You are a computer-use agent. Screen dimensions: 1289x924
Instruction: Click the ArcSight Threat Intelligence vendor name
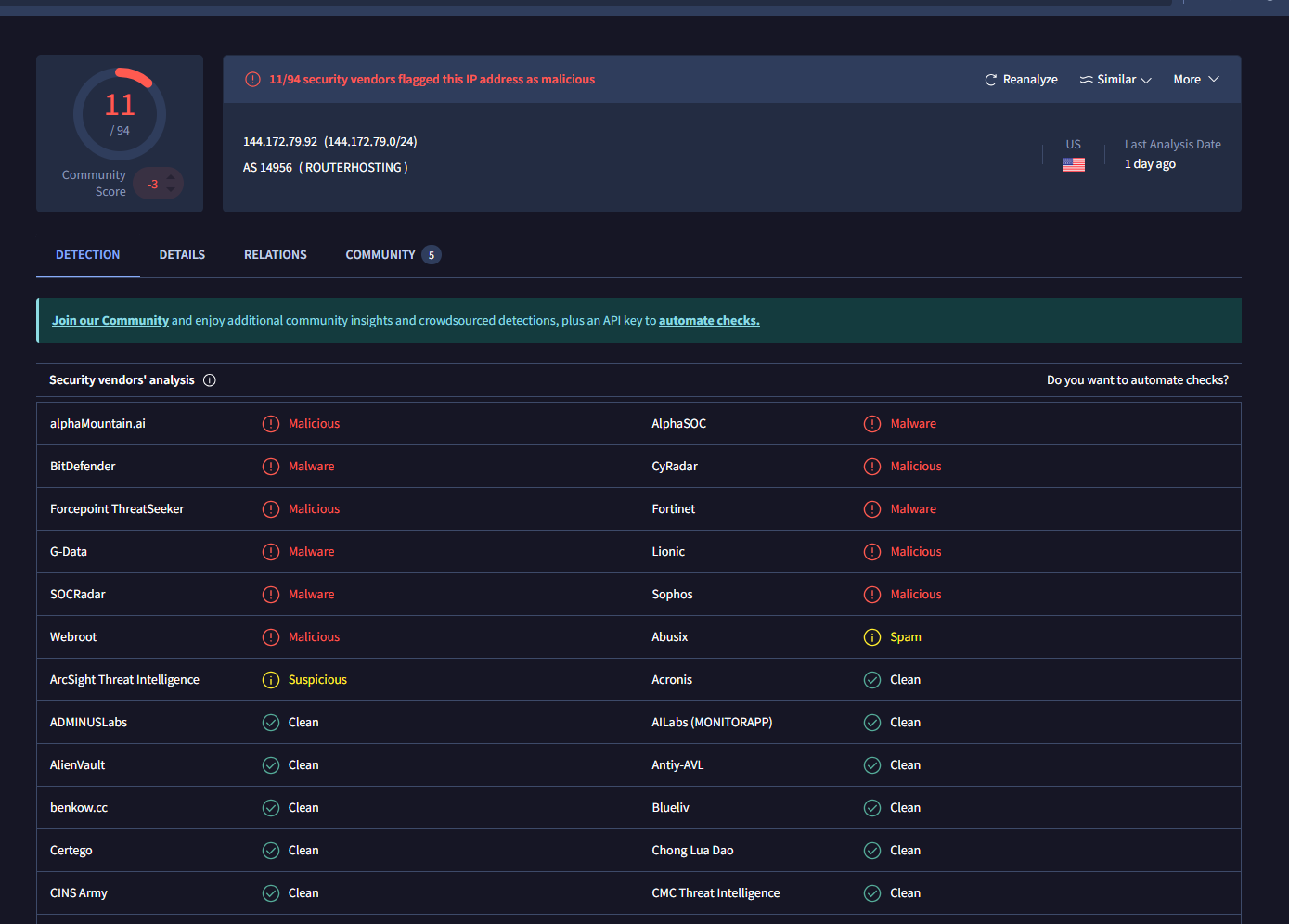coord(124,680)
